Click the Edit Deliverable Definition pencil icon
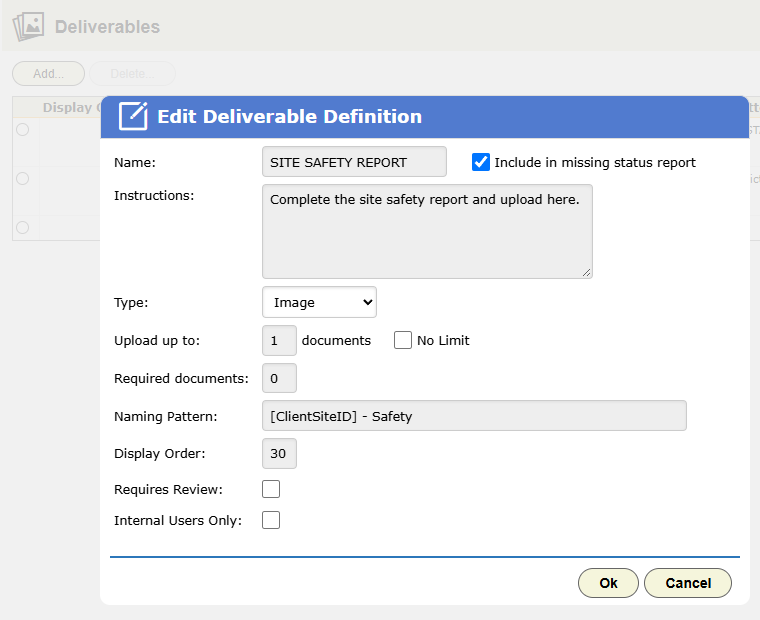The height and width of the screenshot is (620, 760). 133,116
